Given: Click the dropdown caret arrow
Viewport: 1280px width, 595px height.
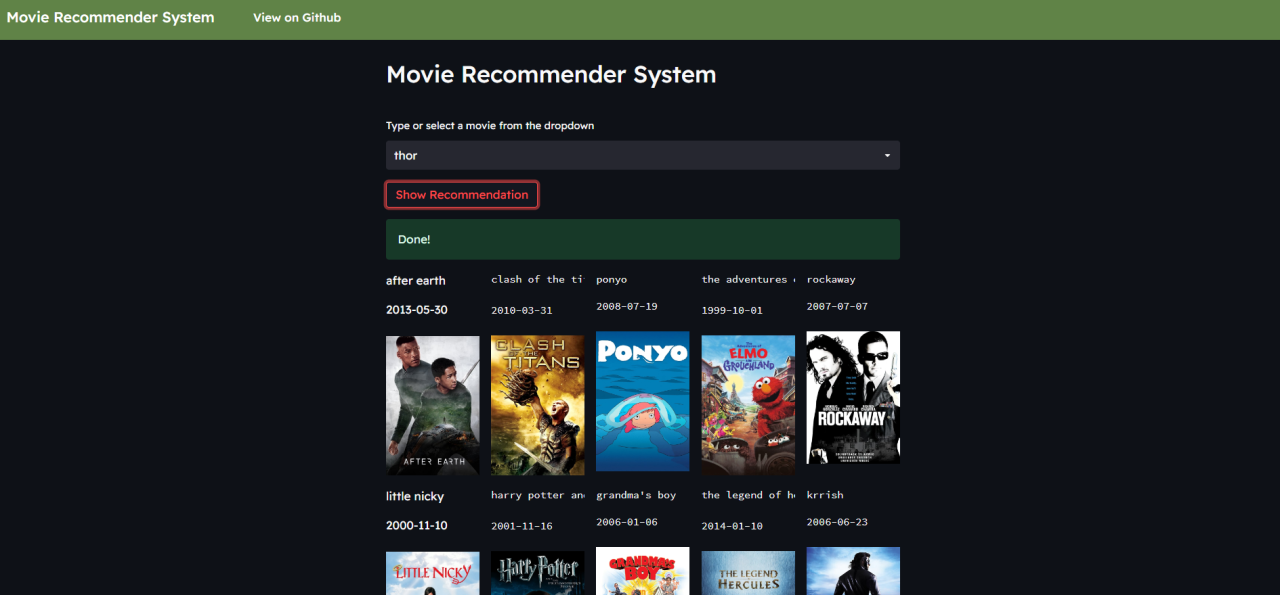Looking at the screenshot, I should [x=886, y=155].
